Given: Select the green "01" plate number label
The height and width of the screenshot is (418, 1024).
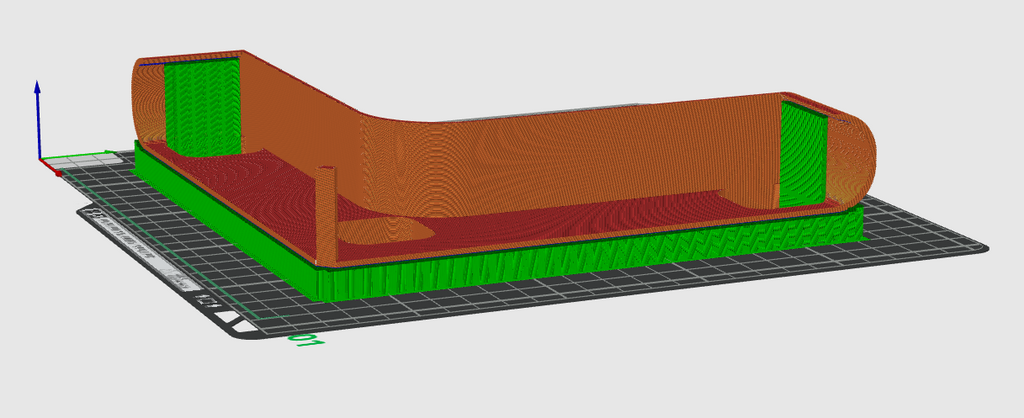Looking at the screenshot, I should click(307, 340).
